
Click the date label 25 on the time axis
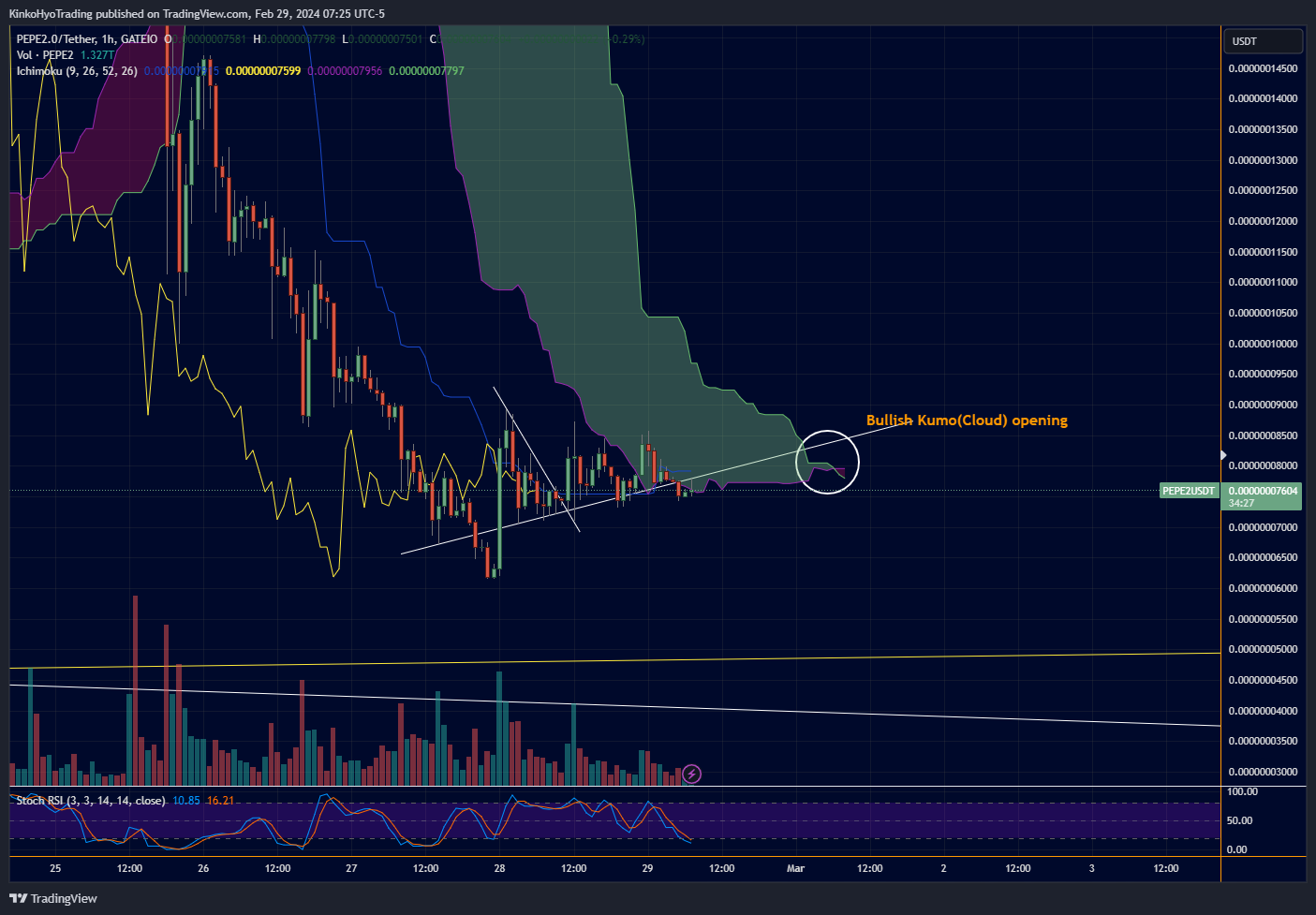tap(55, 868)
